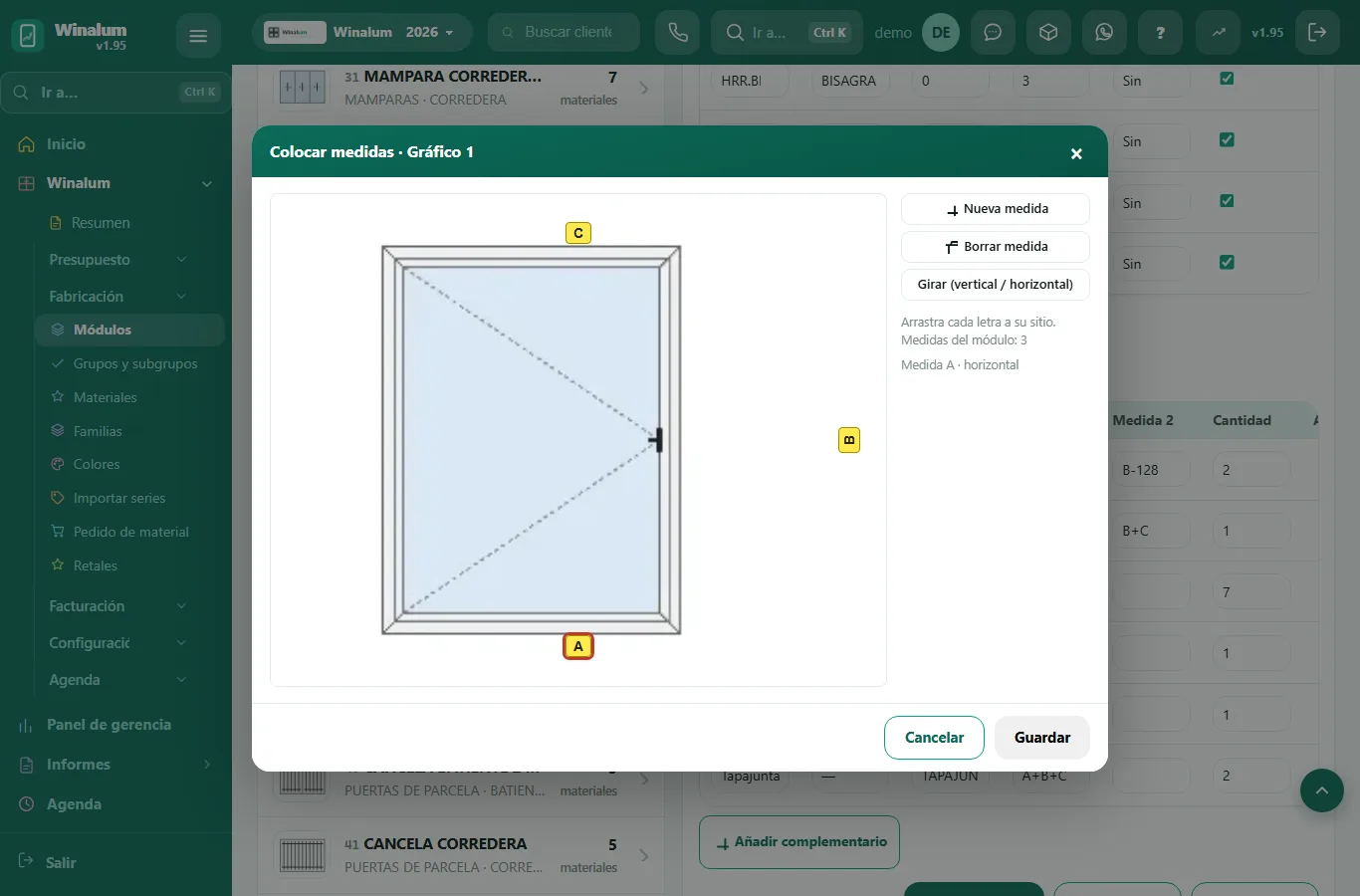Click the Nueva medida button
The height and width of the screenshot is (896, 1360).
(996, 209)
